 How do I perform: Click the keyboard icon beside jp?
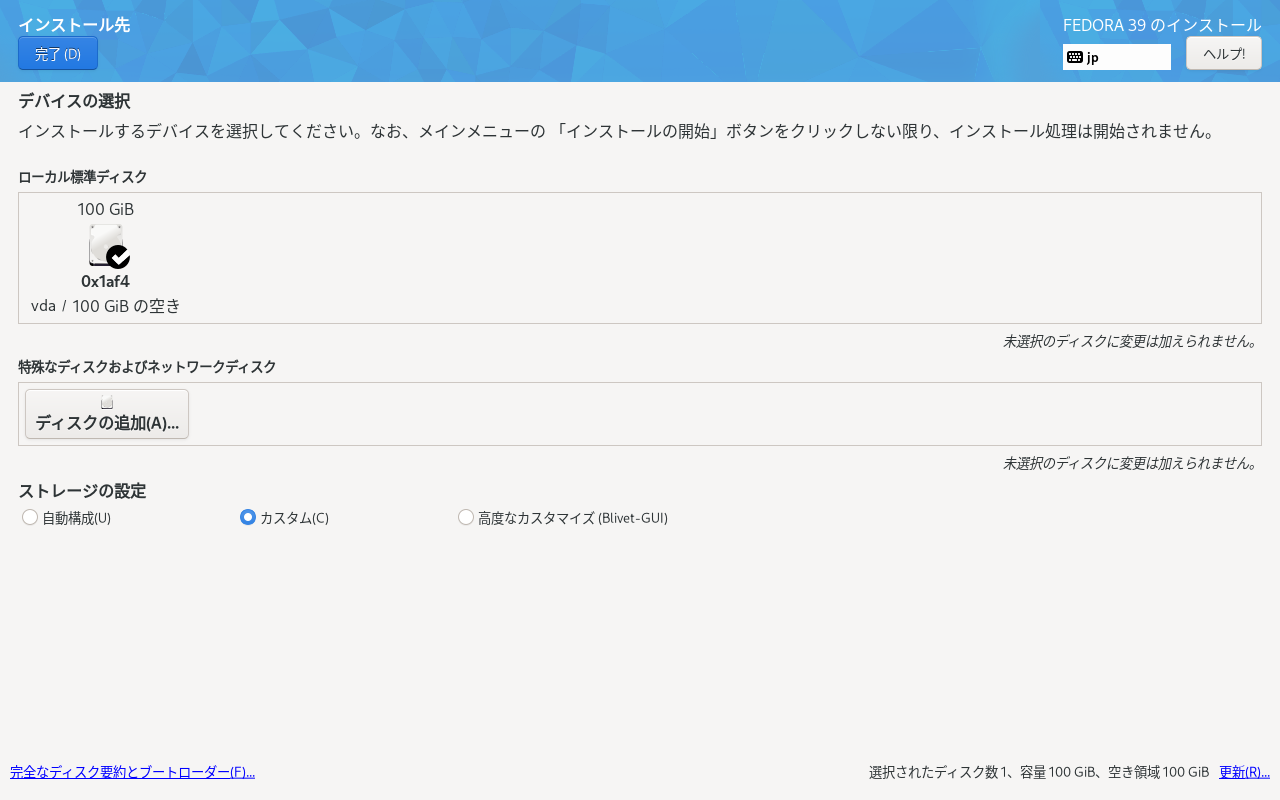point(1075,57)
